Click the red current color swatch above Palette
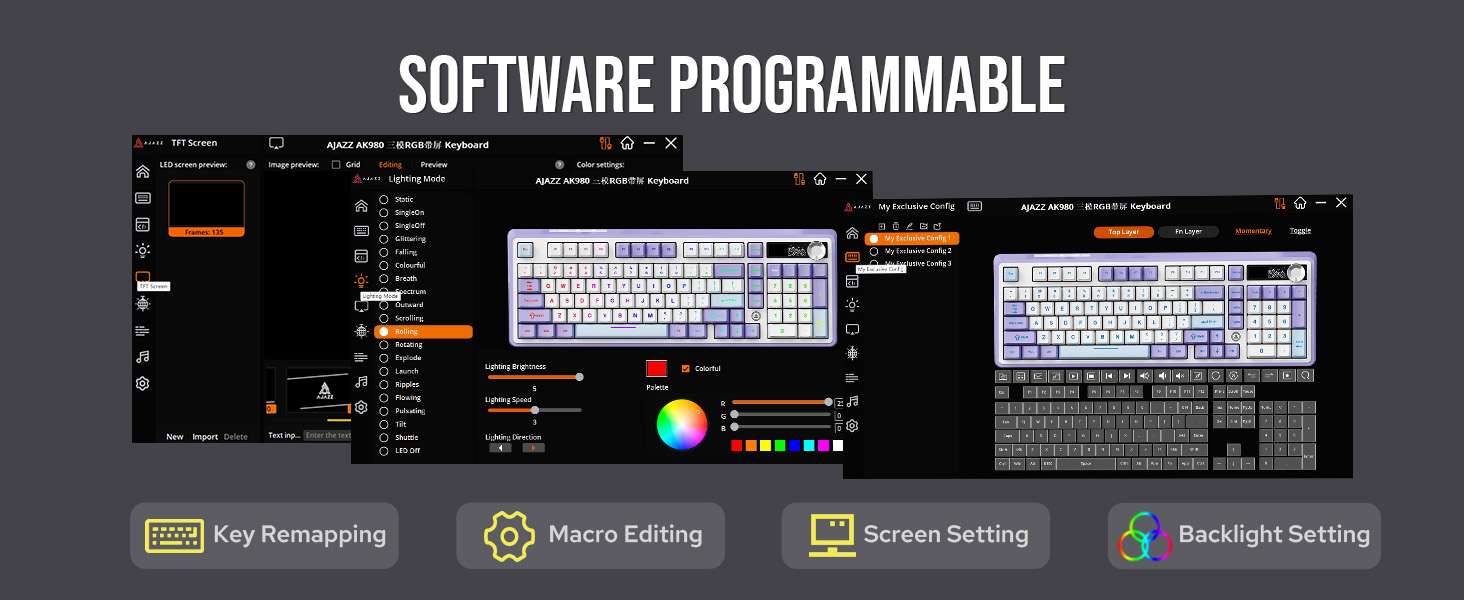The image size is (1464, 600). (657, 369)
